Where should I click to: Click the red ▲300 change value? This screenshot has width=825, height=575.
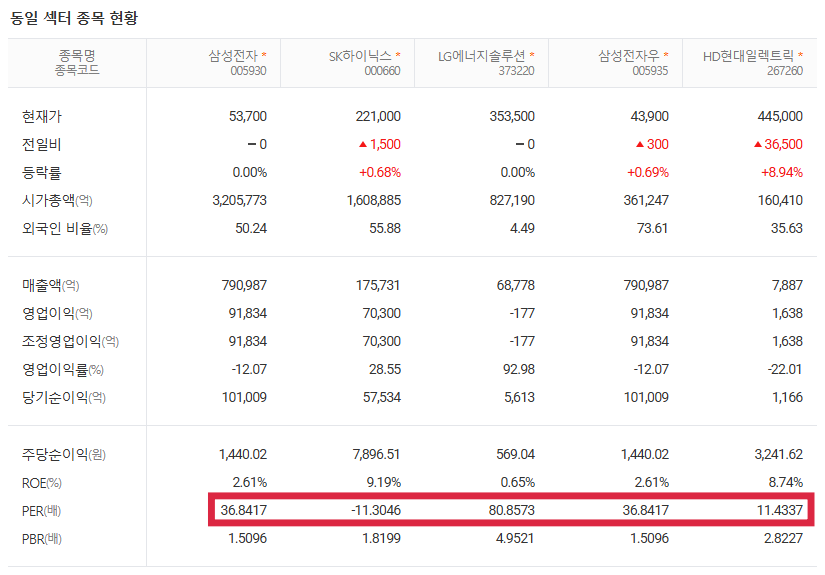652,144
